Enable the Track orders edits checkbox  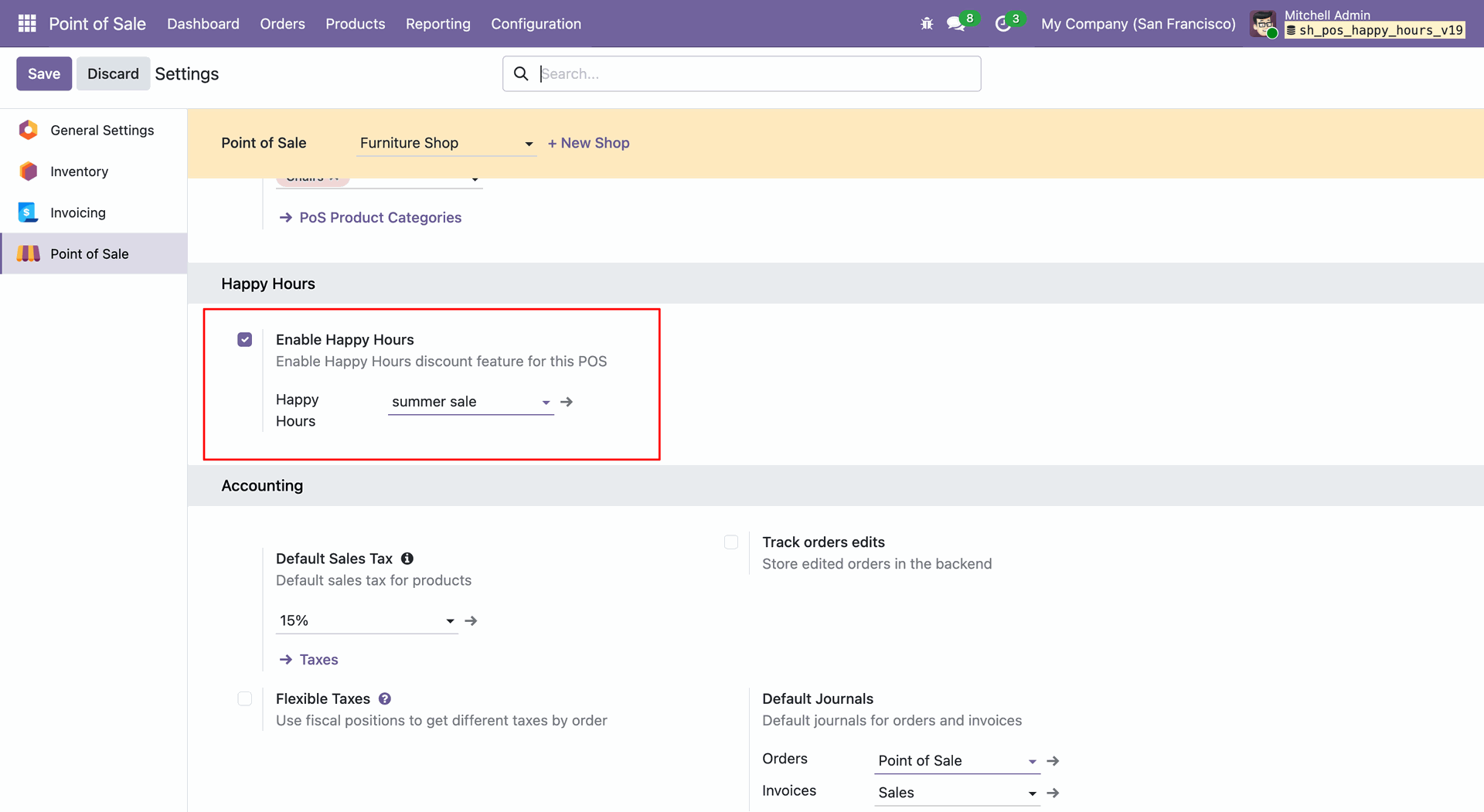click(x=731, y=542)
